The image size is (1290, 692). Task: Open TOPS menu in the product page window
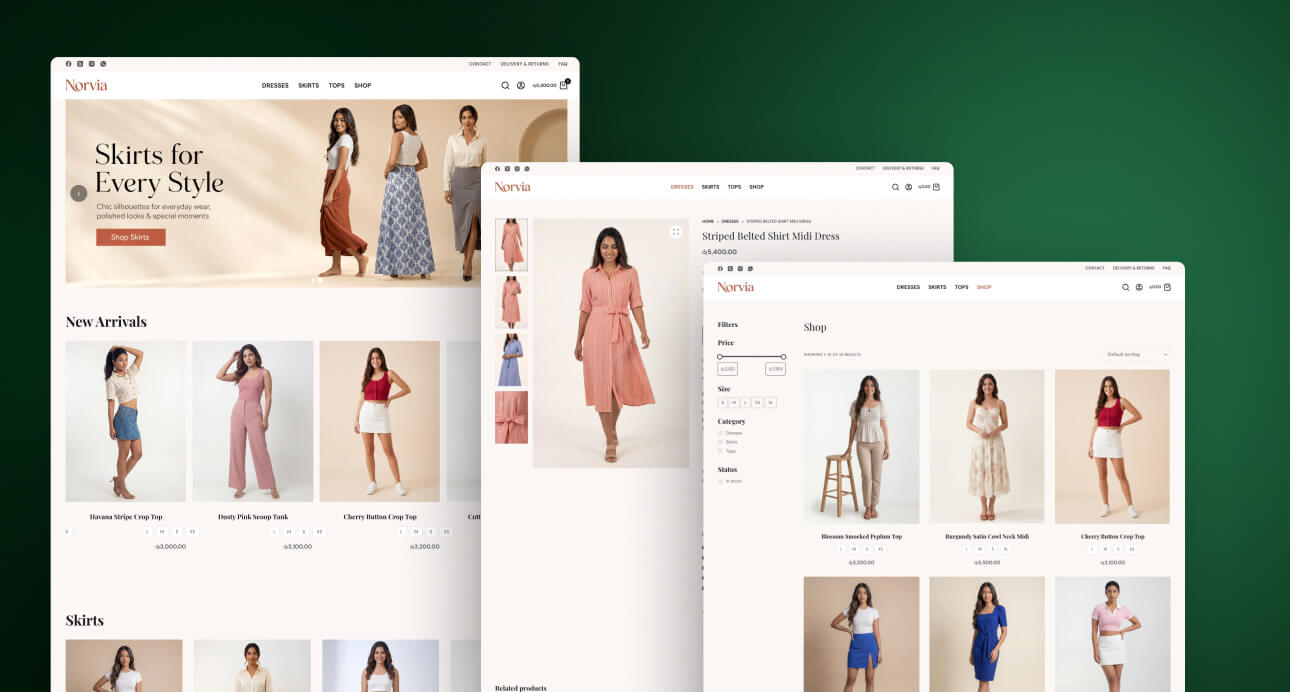coord(734,187)
